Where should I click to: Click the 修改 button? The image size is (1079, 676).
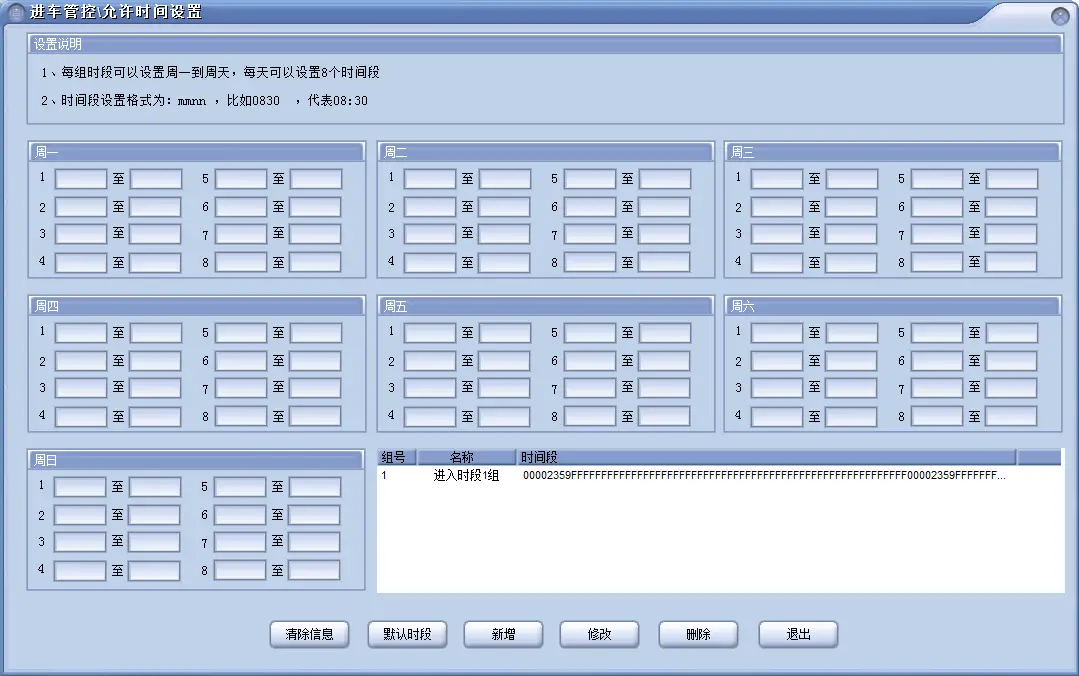coord(599,635)
